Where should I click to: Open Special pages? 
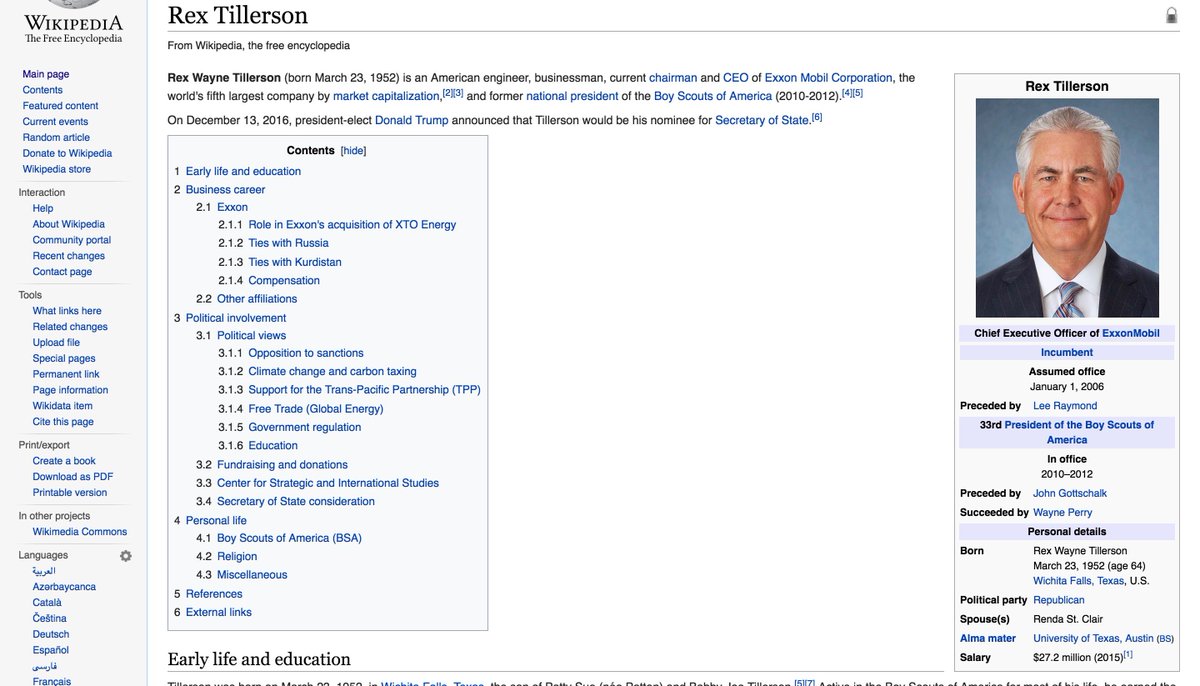(x=64, y=358)
